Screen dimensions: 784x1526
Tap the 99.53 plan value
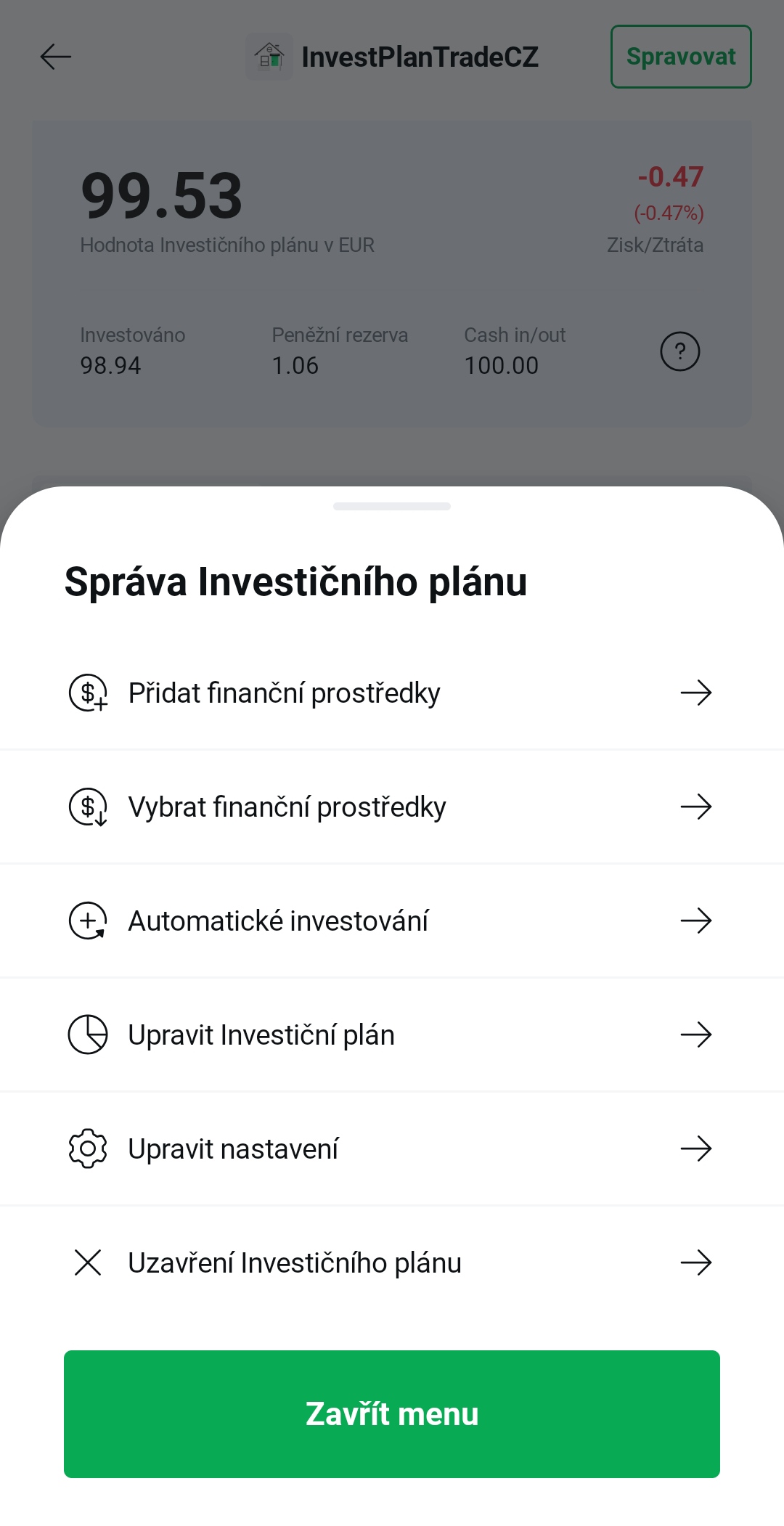click(162, 196)
